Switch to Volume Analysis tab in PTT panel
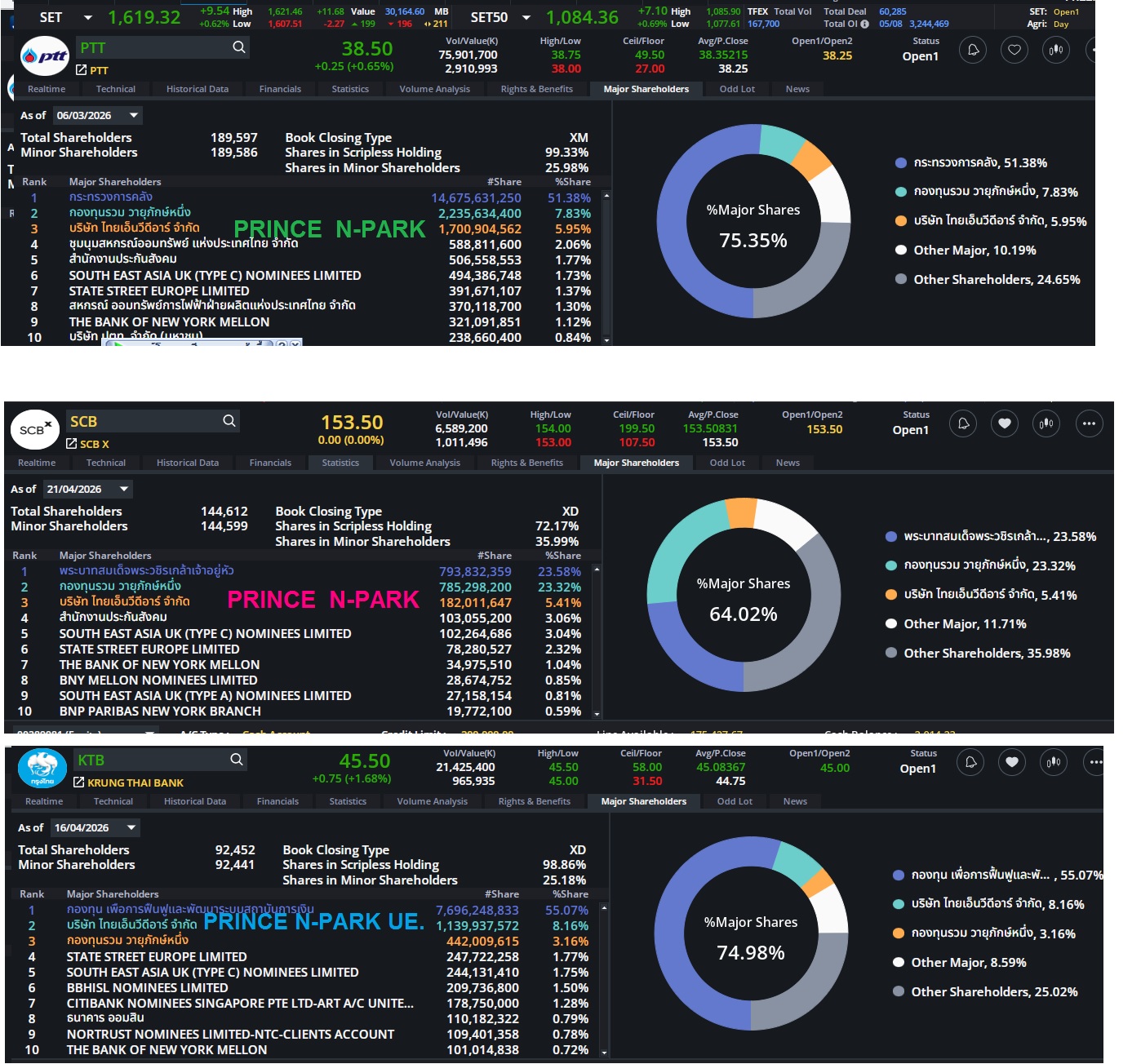Viewport: 1141px width, 1064px height. pyautogui.click(x=435, y=89)
